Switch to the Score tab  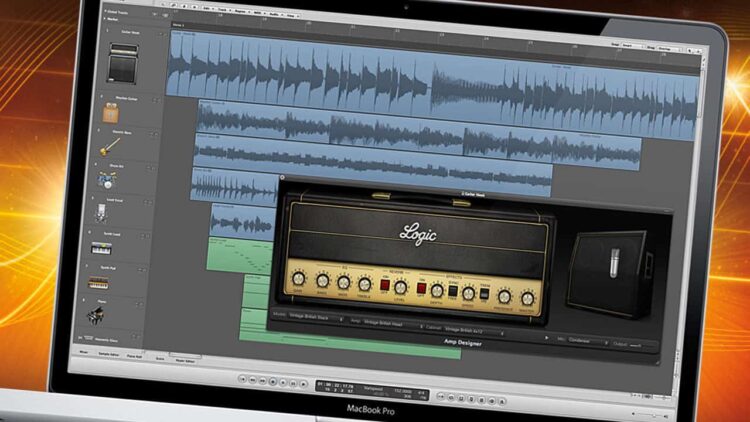[160, 358]
